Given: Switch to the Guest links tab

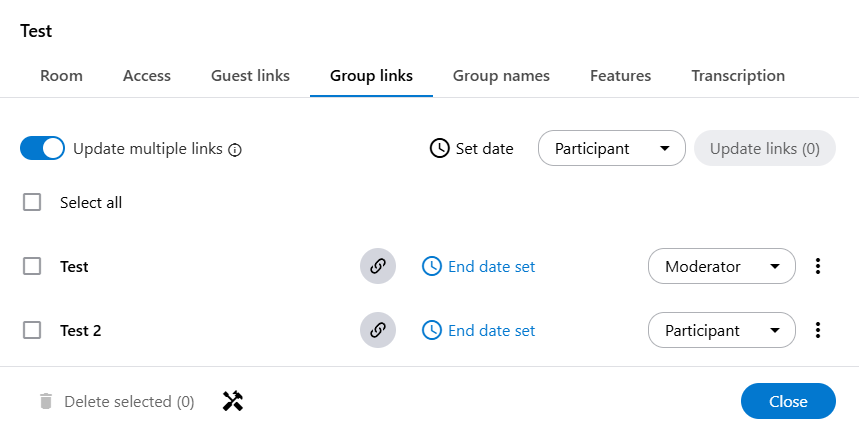Looking at the screenshot, I should coord(250,76).
